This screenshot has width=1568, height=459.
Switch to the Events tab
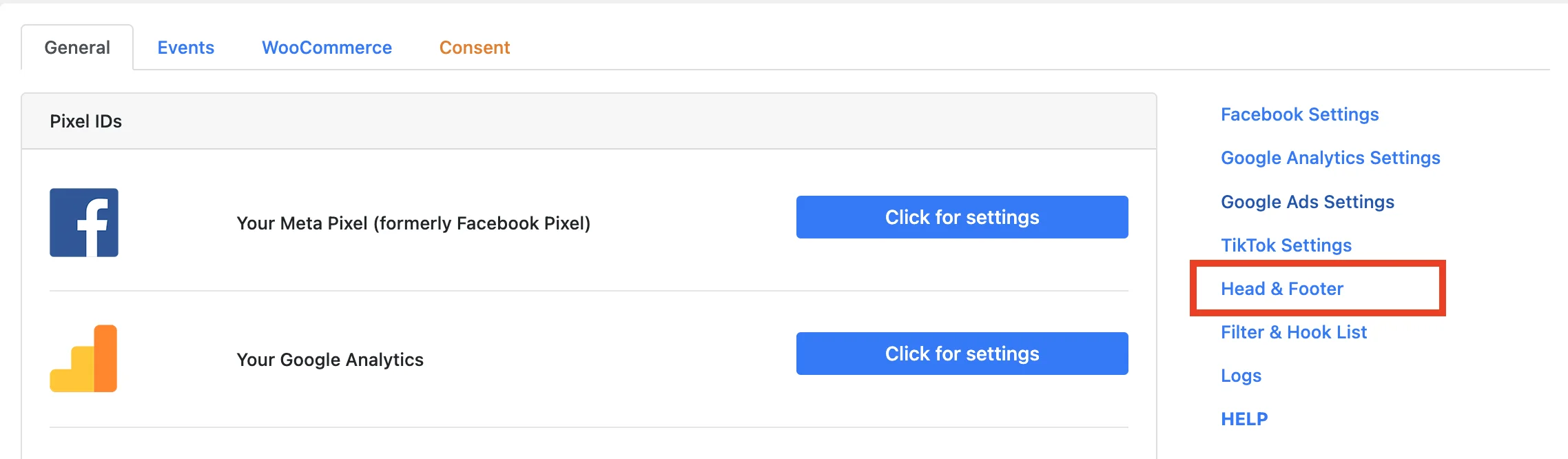tap(186, 48)
